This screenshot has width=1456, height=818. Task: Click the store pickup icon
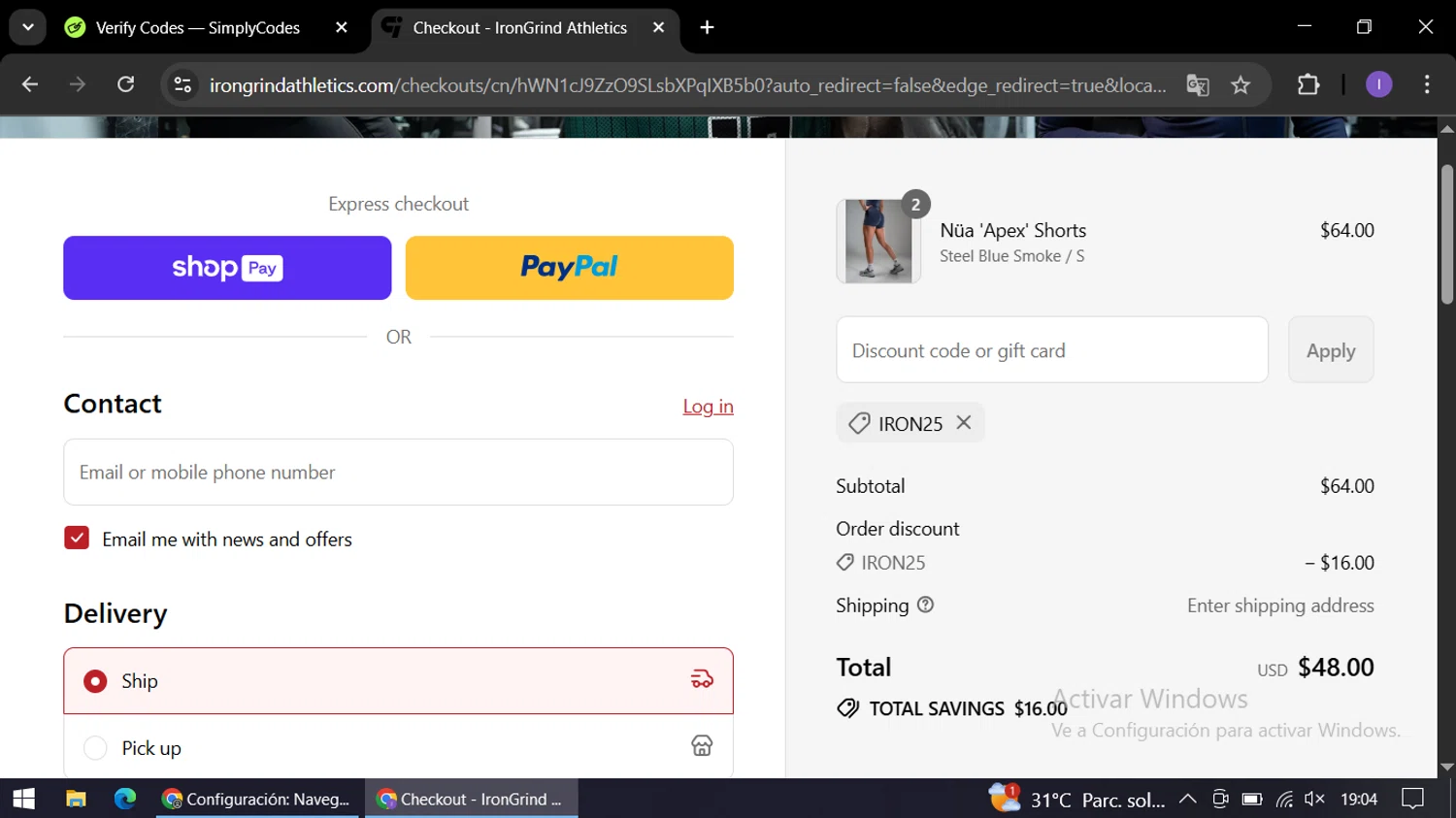[x=702, y=745]
